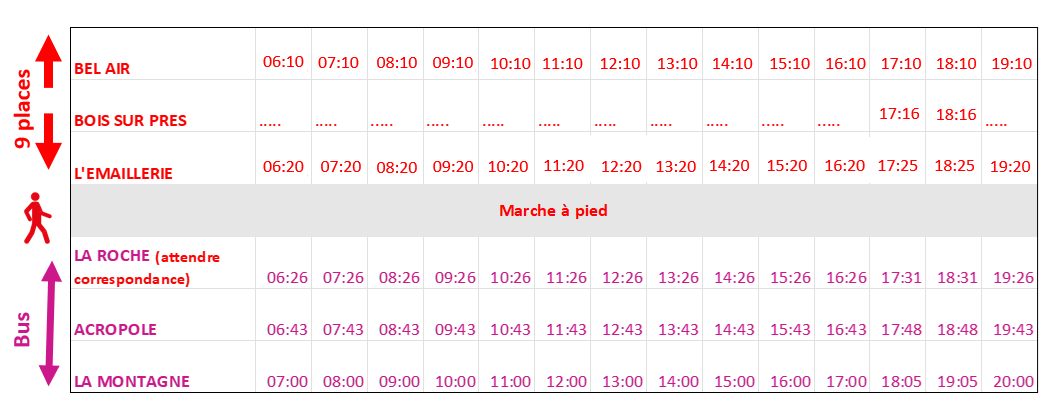Click the LA MONTAGNE stop label
The height and width of the screenshot is (404, 1062).
[131, 382]
